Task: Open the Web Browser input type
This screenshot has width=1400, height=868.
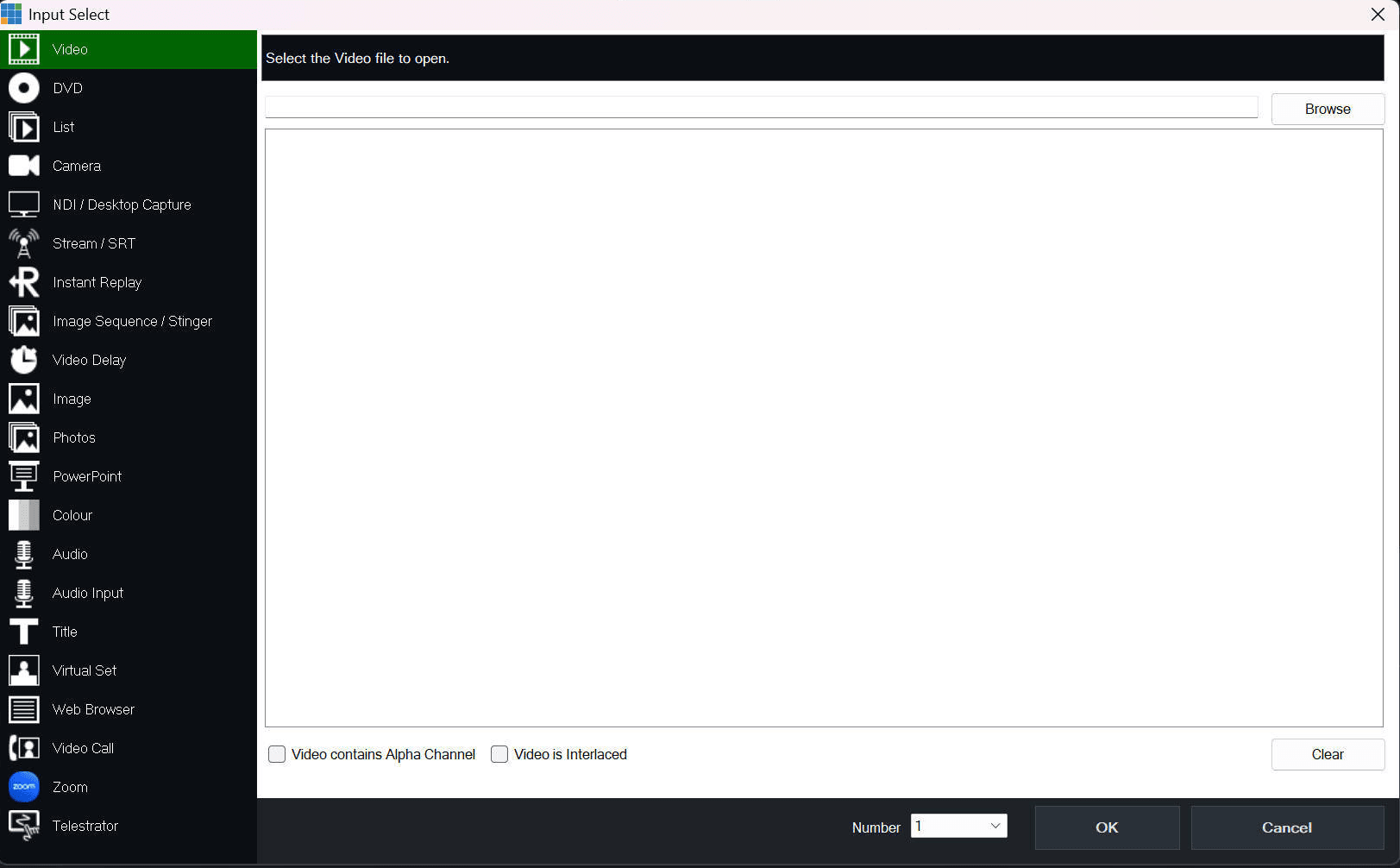Action: [129, 709]
